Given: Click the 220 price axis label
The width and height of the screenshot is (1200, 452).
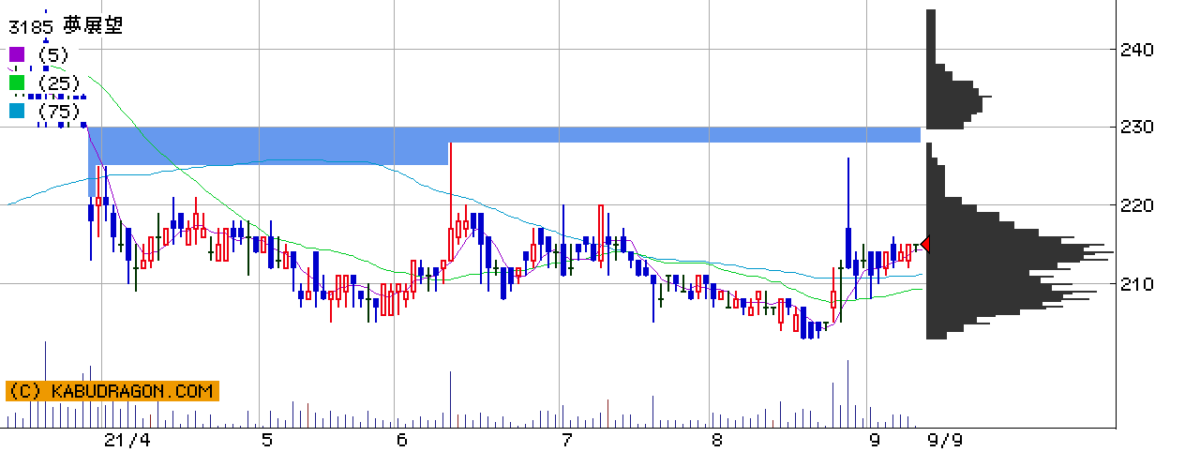Looking at the screenshot, I should click(x=1140, y=205).
